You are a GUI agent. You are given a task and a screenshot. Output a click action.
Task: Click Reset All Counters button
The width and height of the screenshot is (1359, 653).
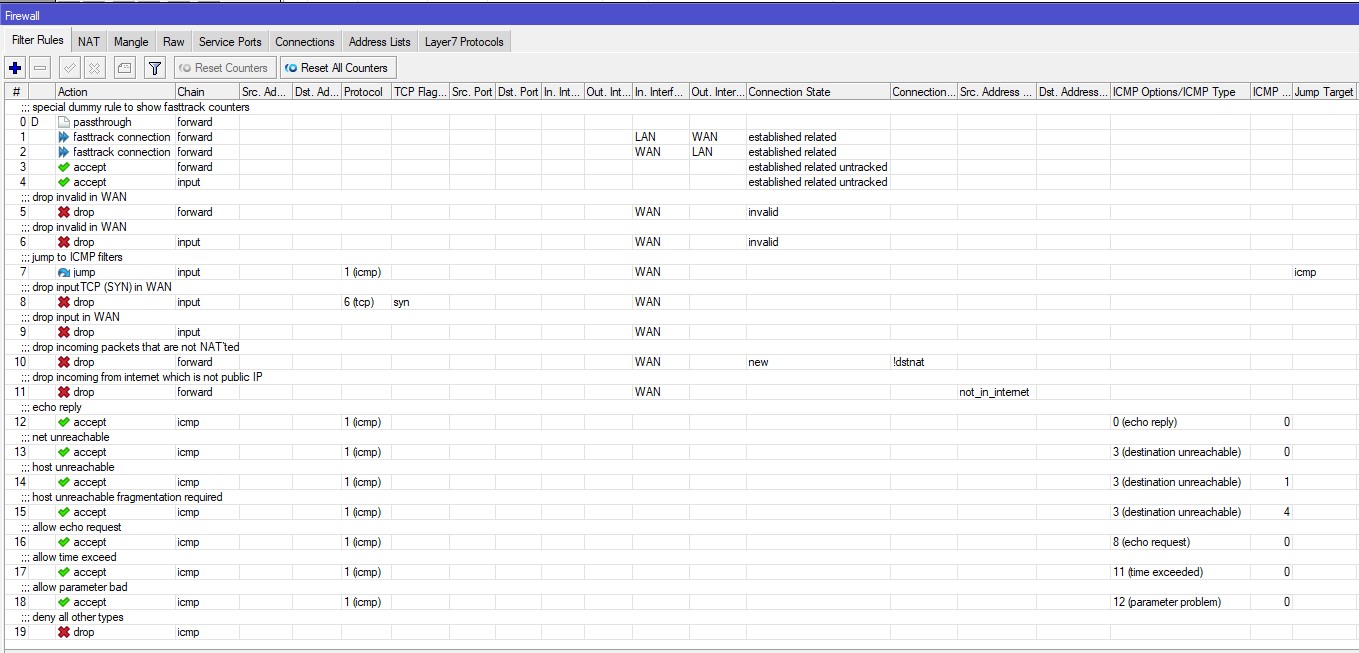click(336, 68)
